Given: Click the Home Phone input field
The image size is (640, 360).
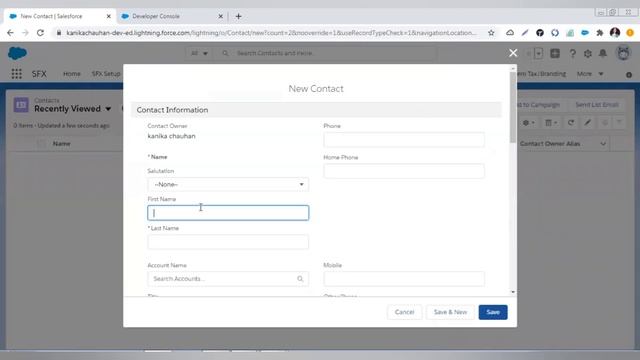Looking at the screenshot, I should point(404,171).
